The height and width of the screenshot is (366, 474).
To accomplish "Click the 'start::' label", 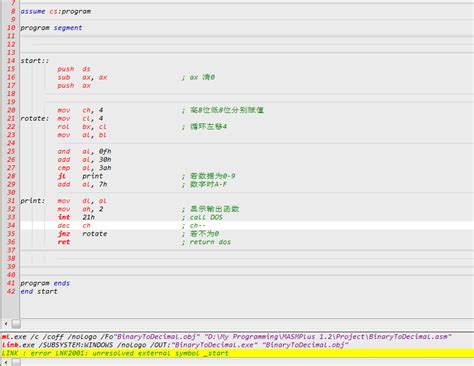I will [35, 61].
